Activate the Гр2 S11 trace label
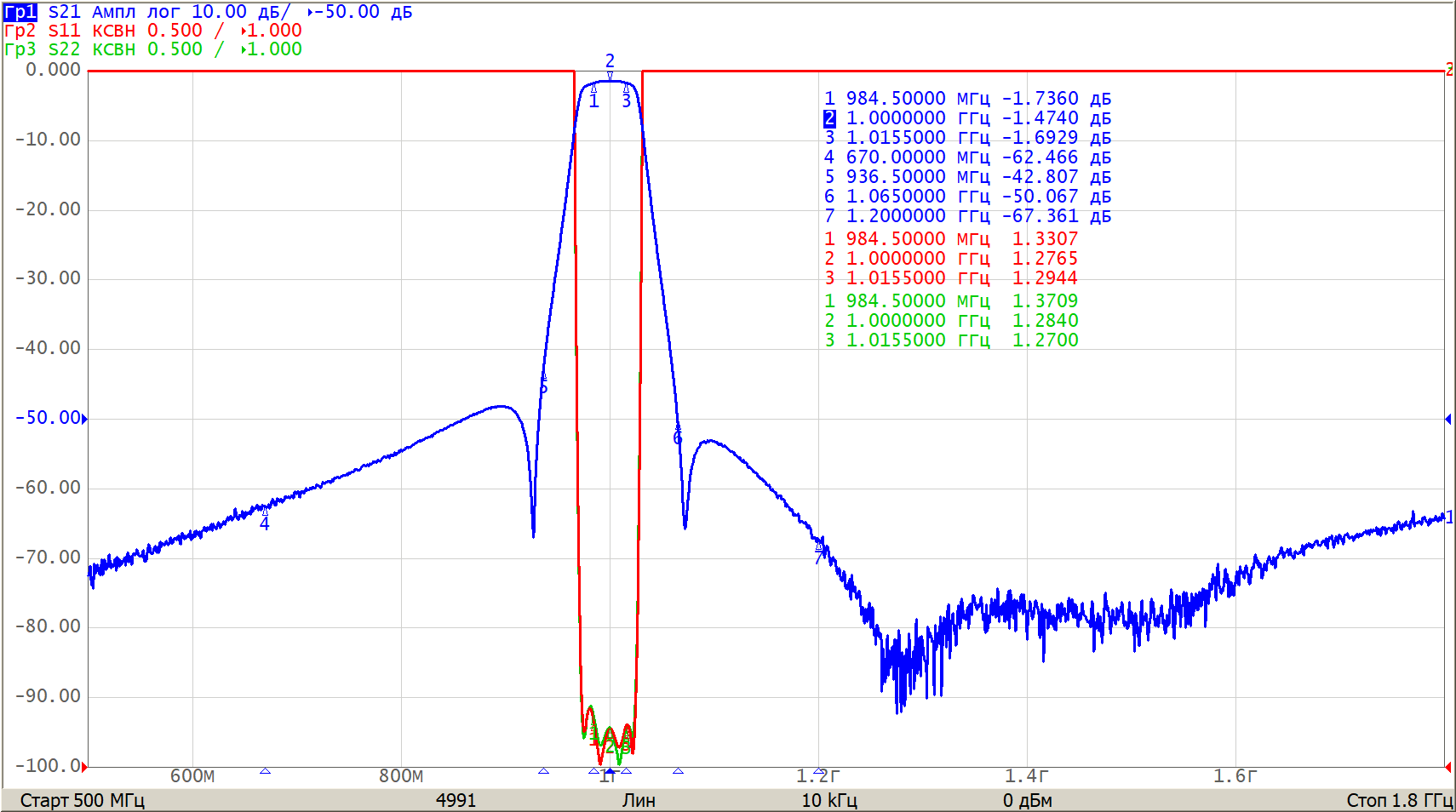 pyautogui.click(x=20, y=31)
